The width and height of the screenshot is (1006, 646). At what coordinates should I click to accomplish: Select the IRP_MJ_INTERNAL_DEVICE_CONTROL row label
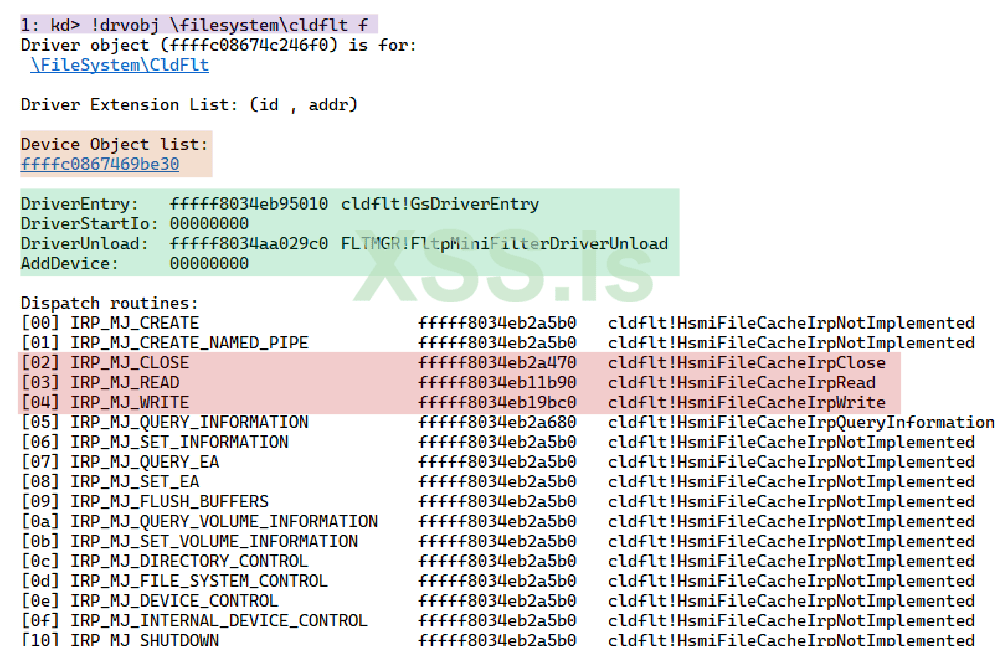tap(219, 621)
